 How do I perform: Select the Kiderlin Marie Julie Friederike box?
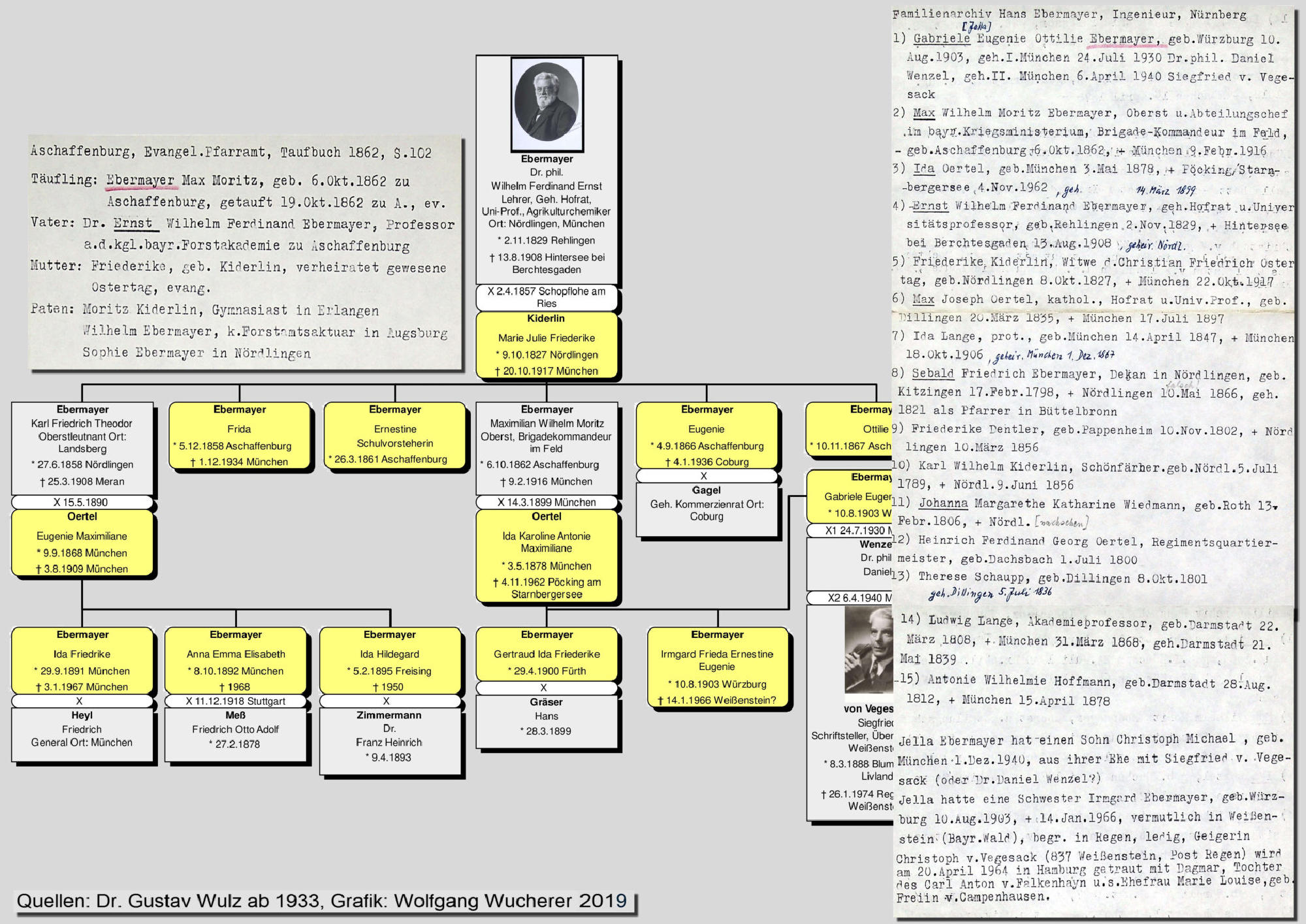pyautogui.click(x=547, y=345)
